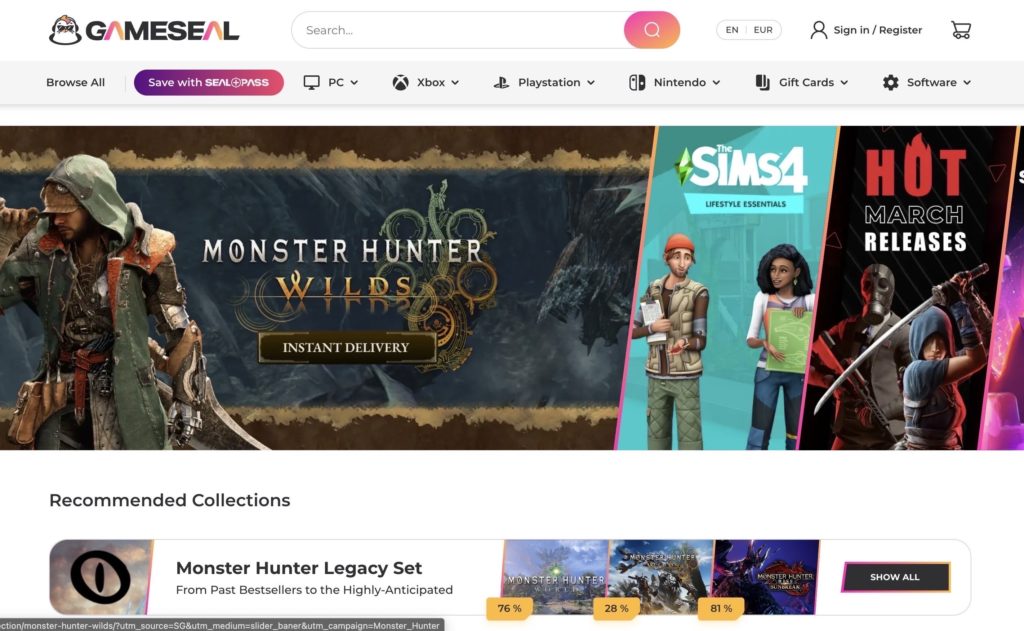Click the Software gear icon
This screenshot has height=631, width=1024.
coord(890,82)
